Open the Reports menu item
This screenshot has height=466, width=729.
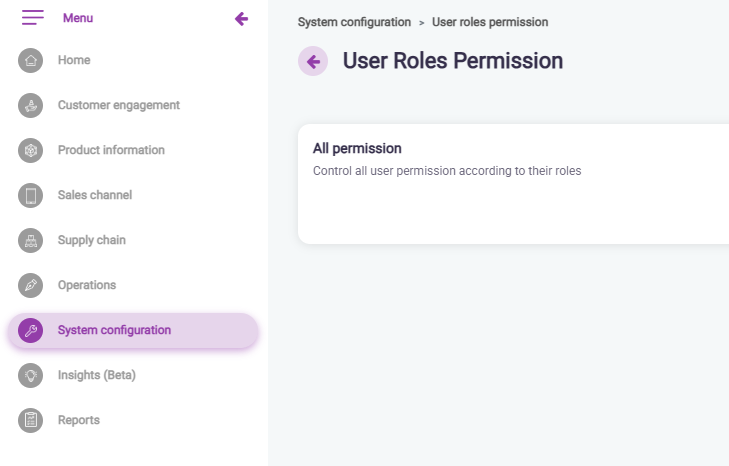[x=78, y=420]
